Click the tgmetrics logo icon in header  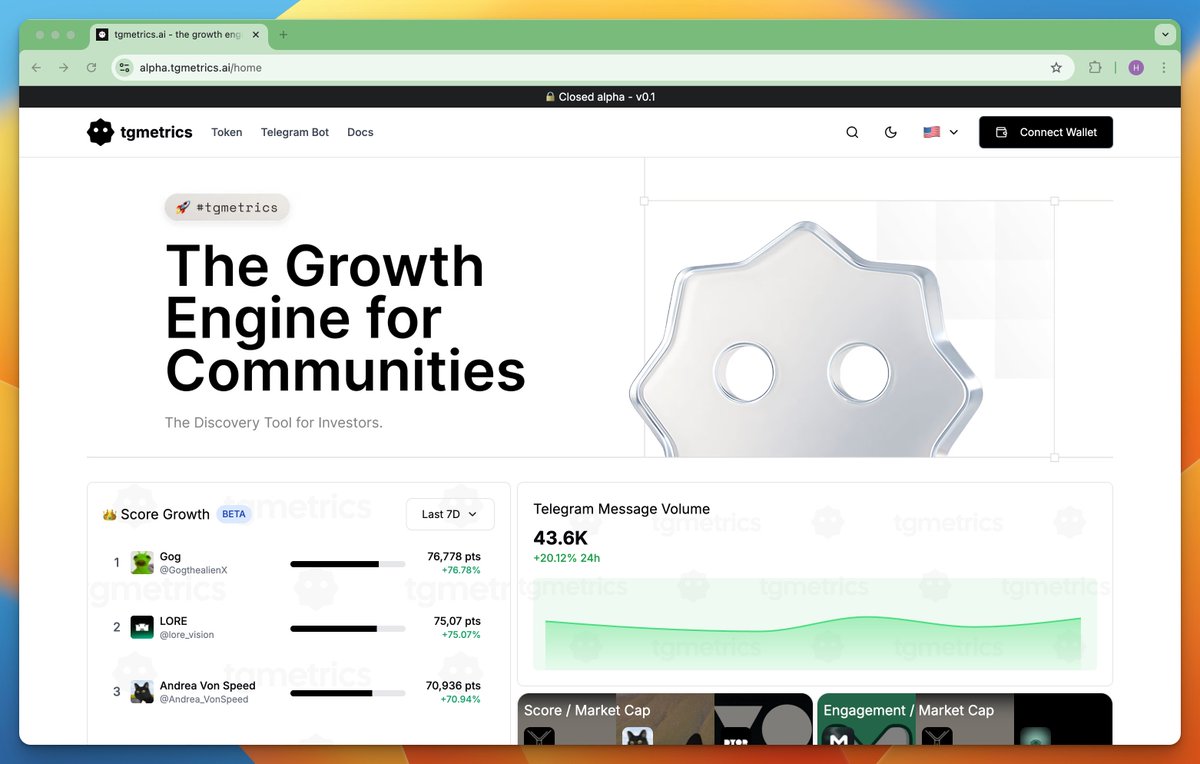coord(100,132)
